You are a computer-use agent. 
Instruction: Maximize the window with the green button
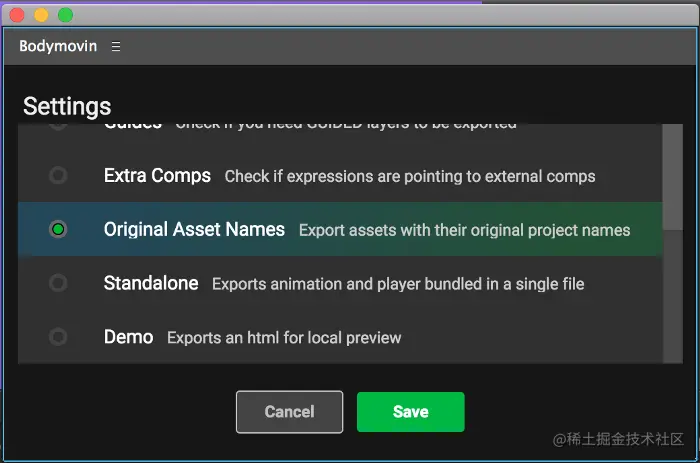pyautogui.click(x=65, y=15)
